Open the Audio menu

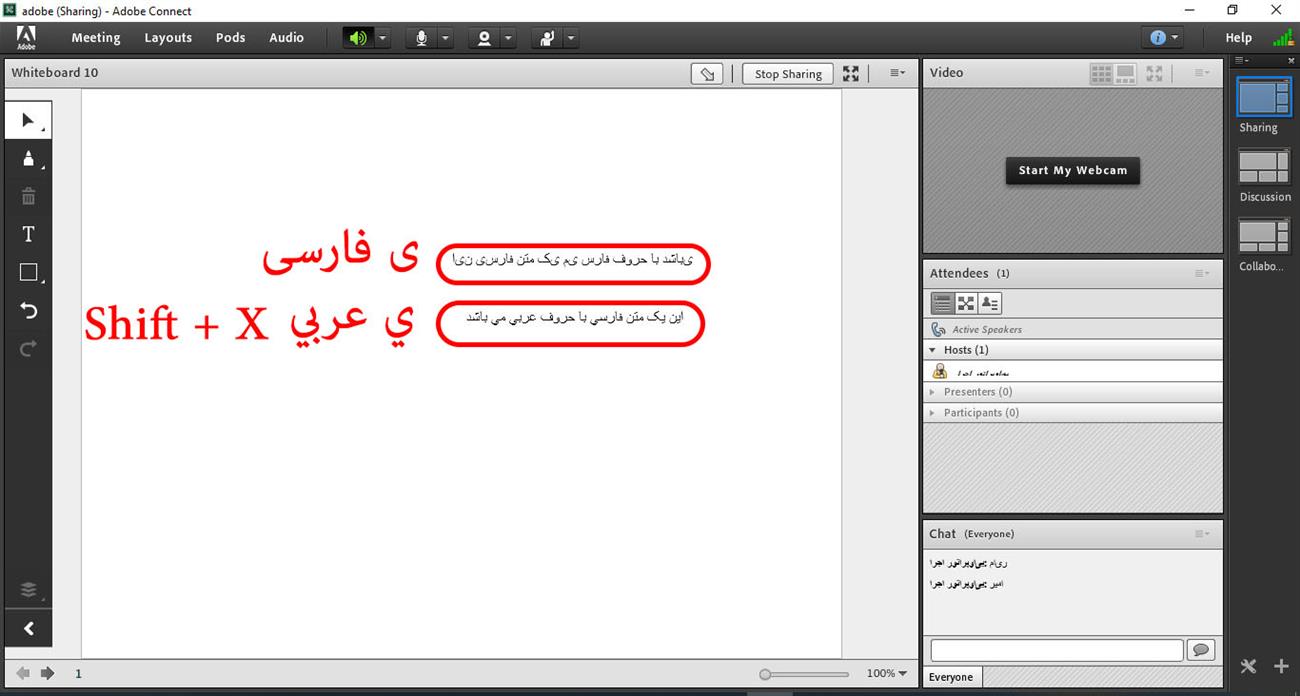pos(286,38)
